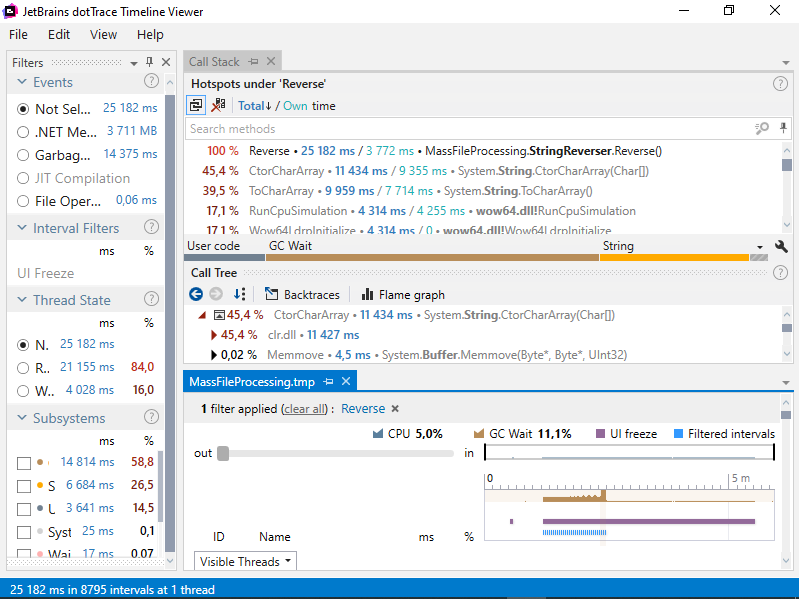Select the Waiting thread state 4 028 ms
This screenshot has height=599, width=799.
coord(23,391)
